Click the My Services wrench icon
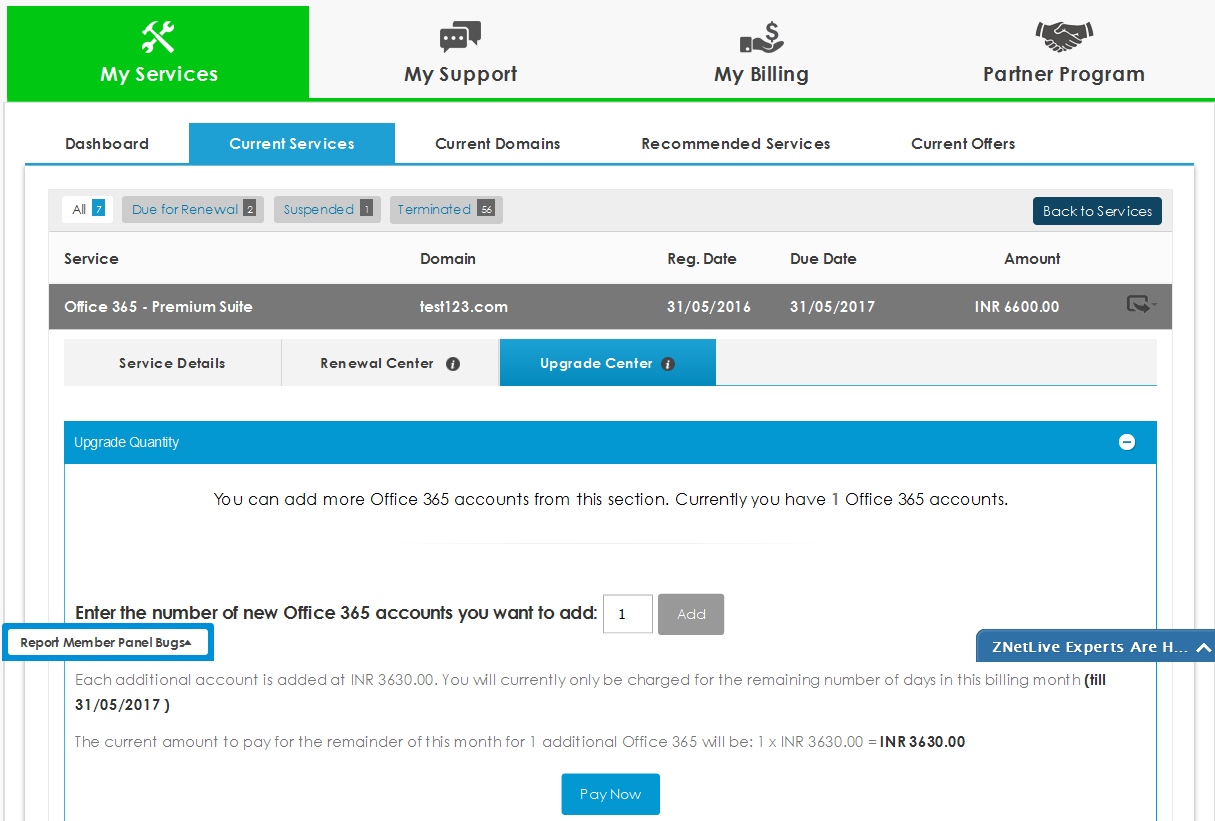This screenshot has width=1215, height=821. [x=157, y=35]
